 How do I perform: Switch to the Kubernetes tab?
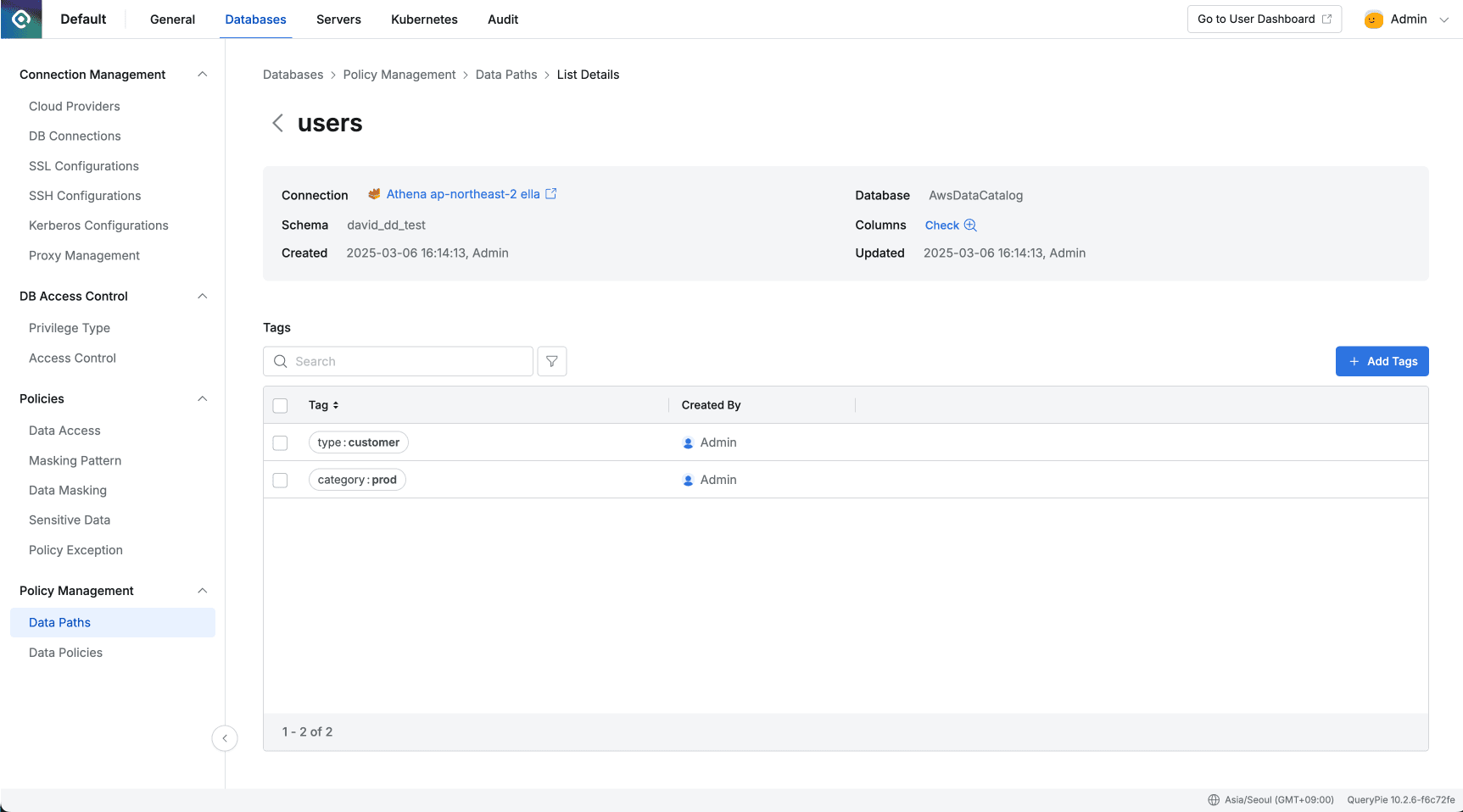click(x=424, y=19)
